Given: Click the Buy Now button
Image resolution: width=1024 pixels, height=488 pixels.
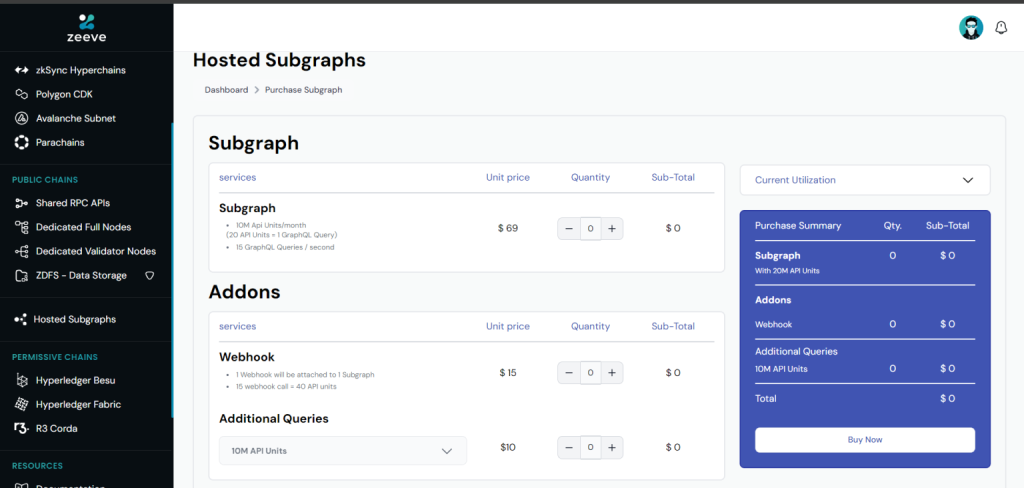Looking at the screenshot, I should 865,440.
